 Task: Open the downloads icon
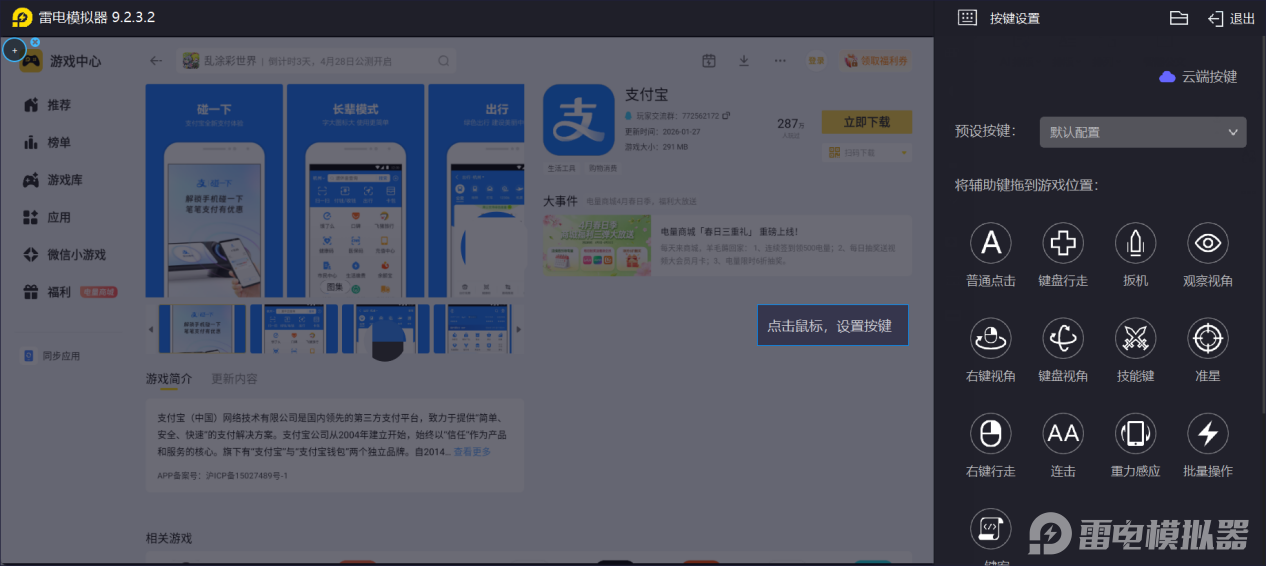click(x=744, y=61)
